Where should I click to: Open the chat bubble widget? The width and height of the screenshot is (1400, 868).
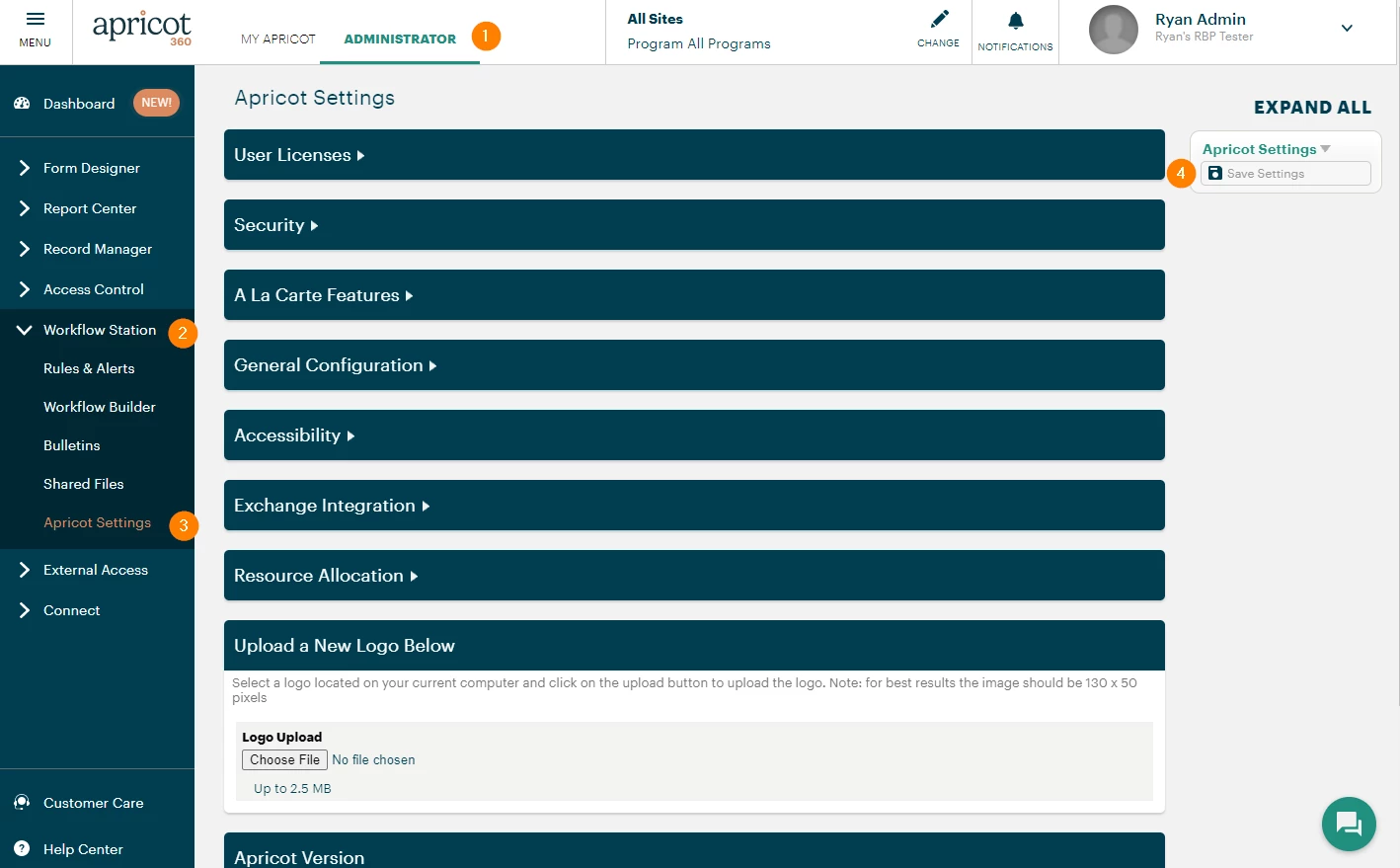click(1349, 824)
